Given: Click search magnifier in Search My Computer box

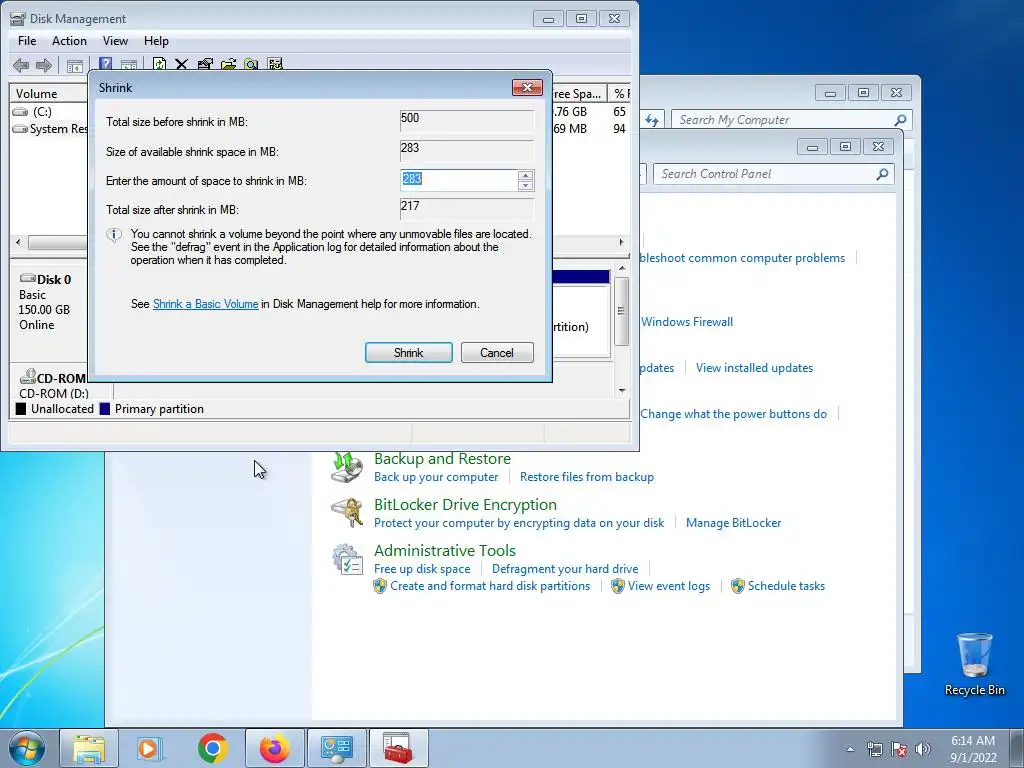Looking at the screenshot, I should click(x=901, y=120).
